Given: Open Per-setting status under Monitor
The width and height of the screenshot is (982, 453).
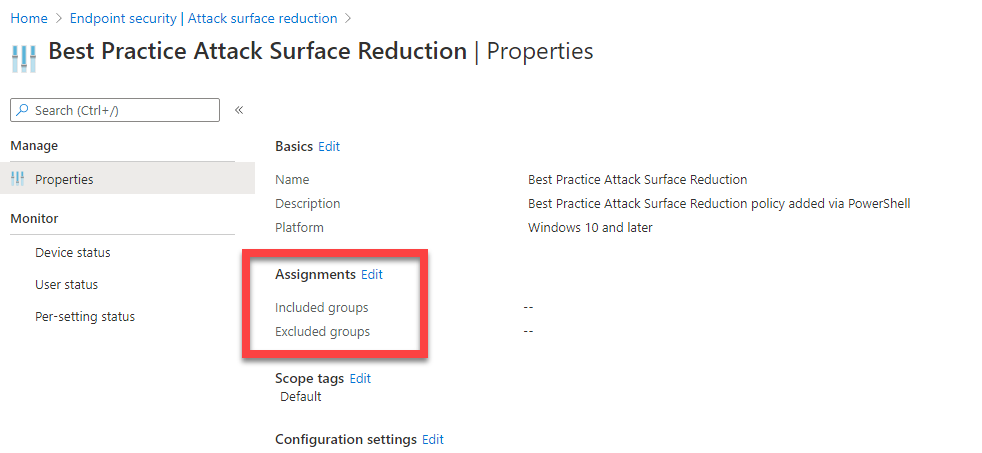Looking at the screenshot, I should point(84,317).
